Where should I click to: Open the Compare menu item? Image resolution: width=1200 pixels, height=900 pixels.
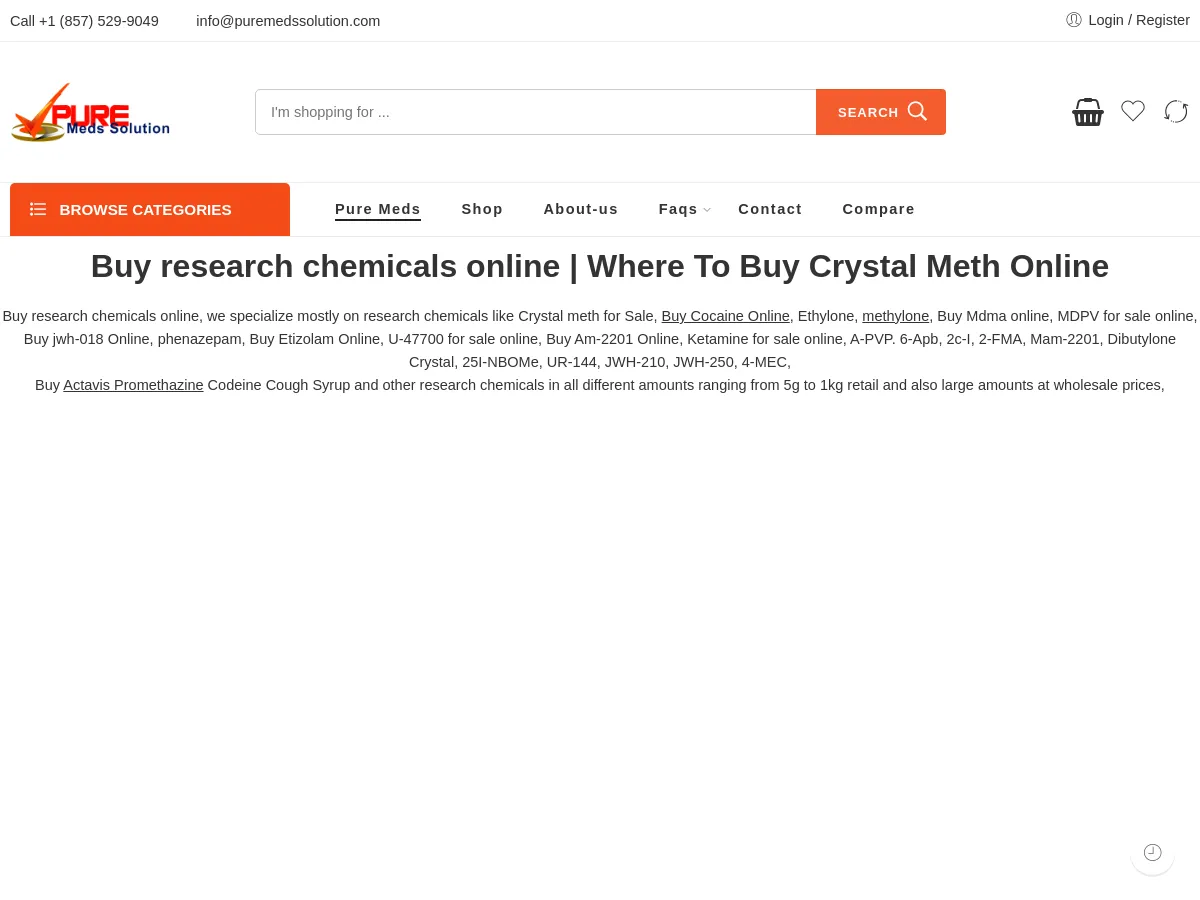click(x=878, y=209)
